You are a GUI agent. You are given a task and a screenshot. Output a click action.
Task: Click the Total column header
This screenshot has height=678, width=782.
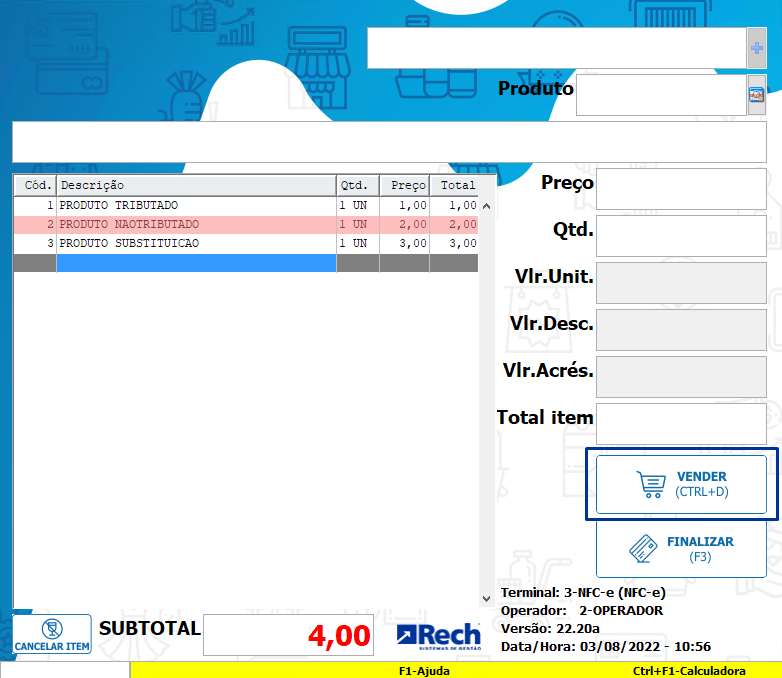coord(454,186)
